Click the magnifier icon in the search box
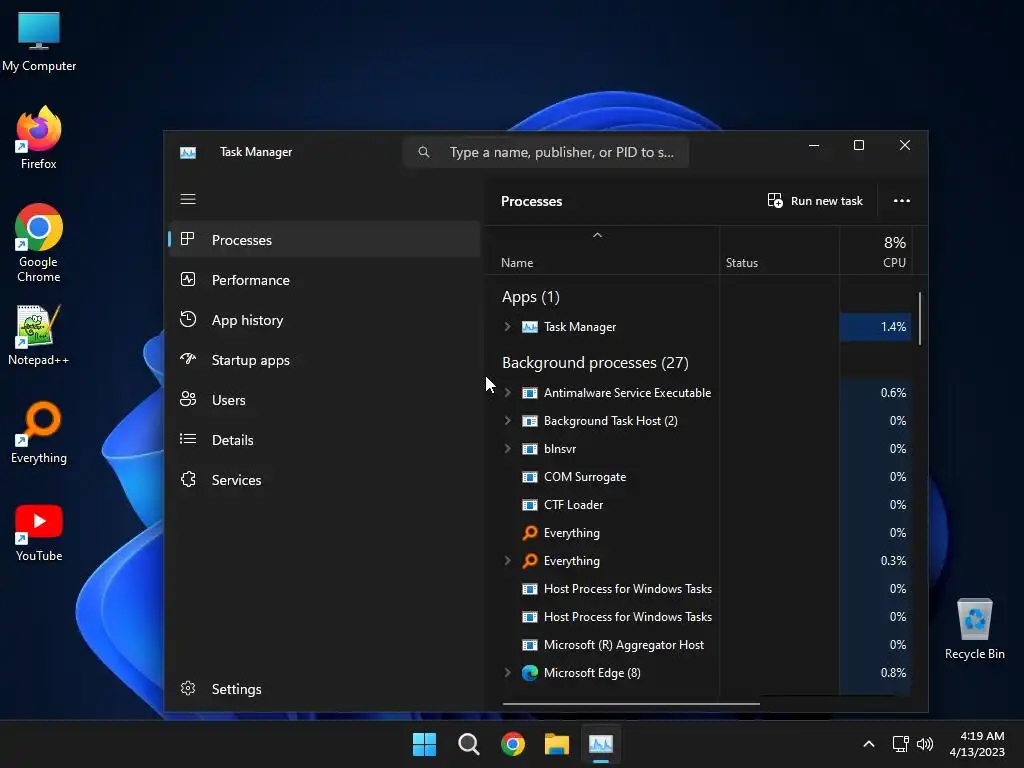The width and height of the screenshot is (1024, 768). coord(424,152)
